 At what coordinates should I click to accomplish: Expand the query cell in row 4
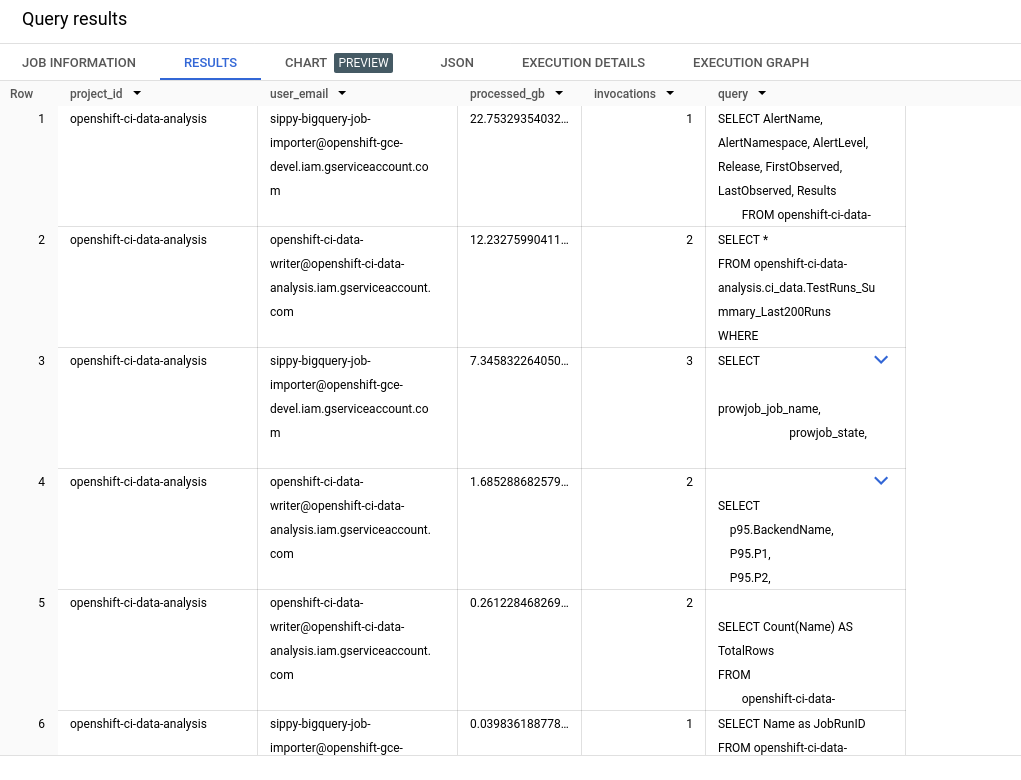tap(881, 481)
